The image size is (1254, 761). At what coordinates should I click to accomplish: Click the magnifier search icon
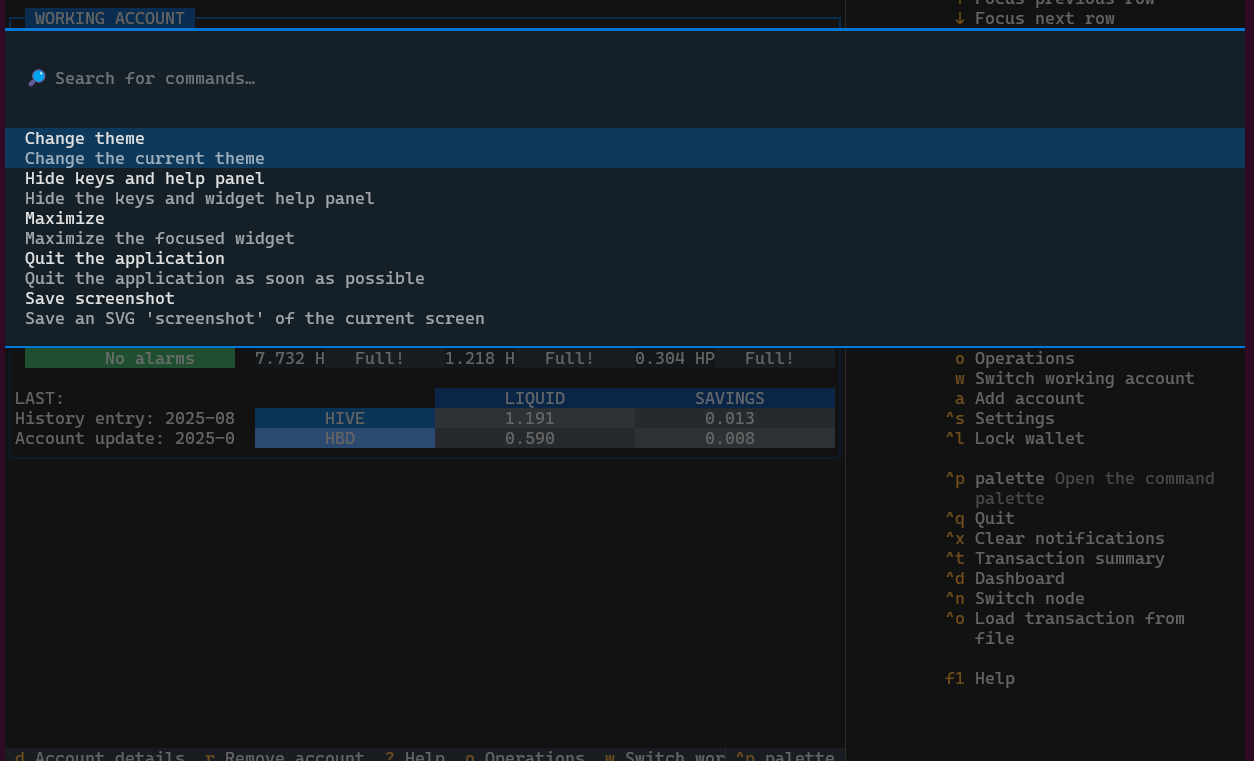click(x=37, y=78)
